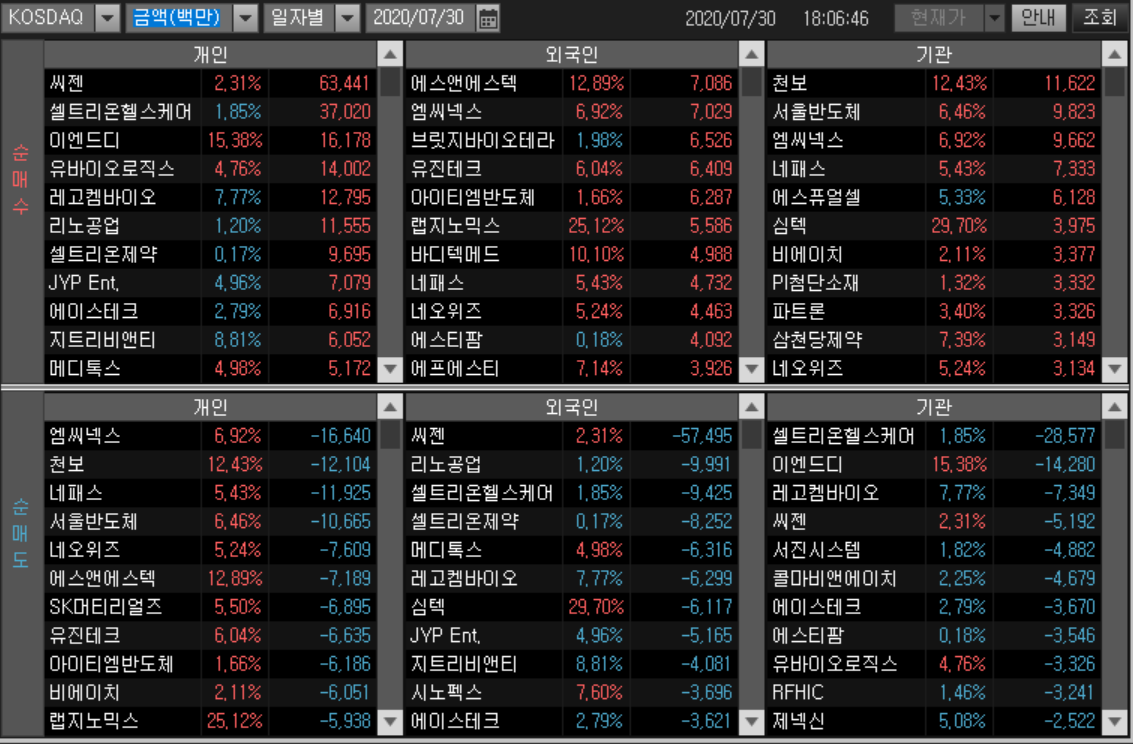Click the 11,622 amount for 천보

pos(1069,83)
